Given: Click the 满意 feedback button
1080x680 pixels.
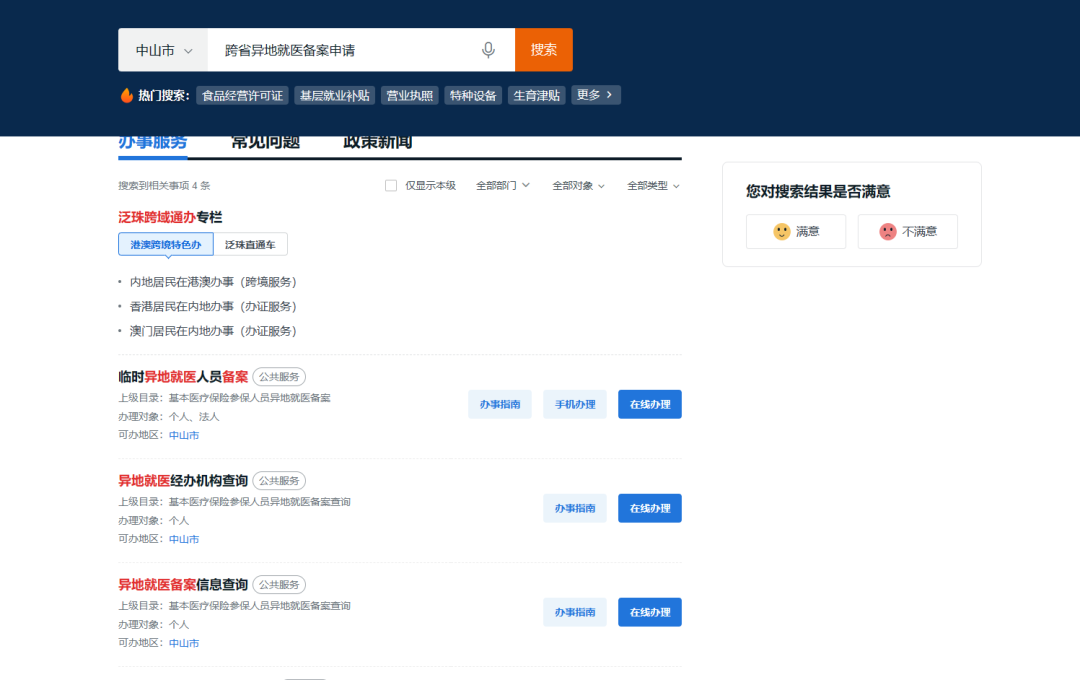Looking at the screenshot, I should (796, 231).
